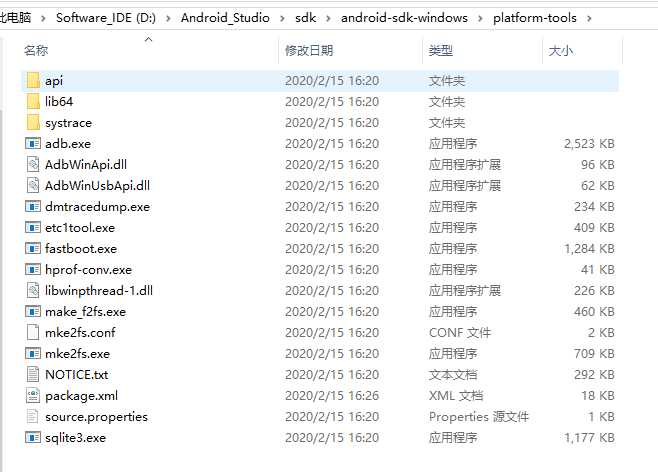The image size is (658, 472).
Task: Select file name source.properties
Action: coord(97,416)
